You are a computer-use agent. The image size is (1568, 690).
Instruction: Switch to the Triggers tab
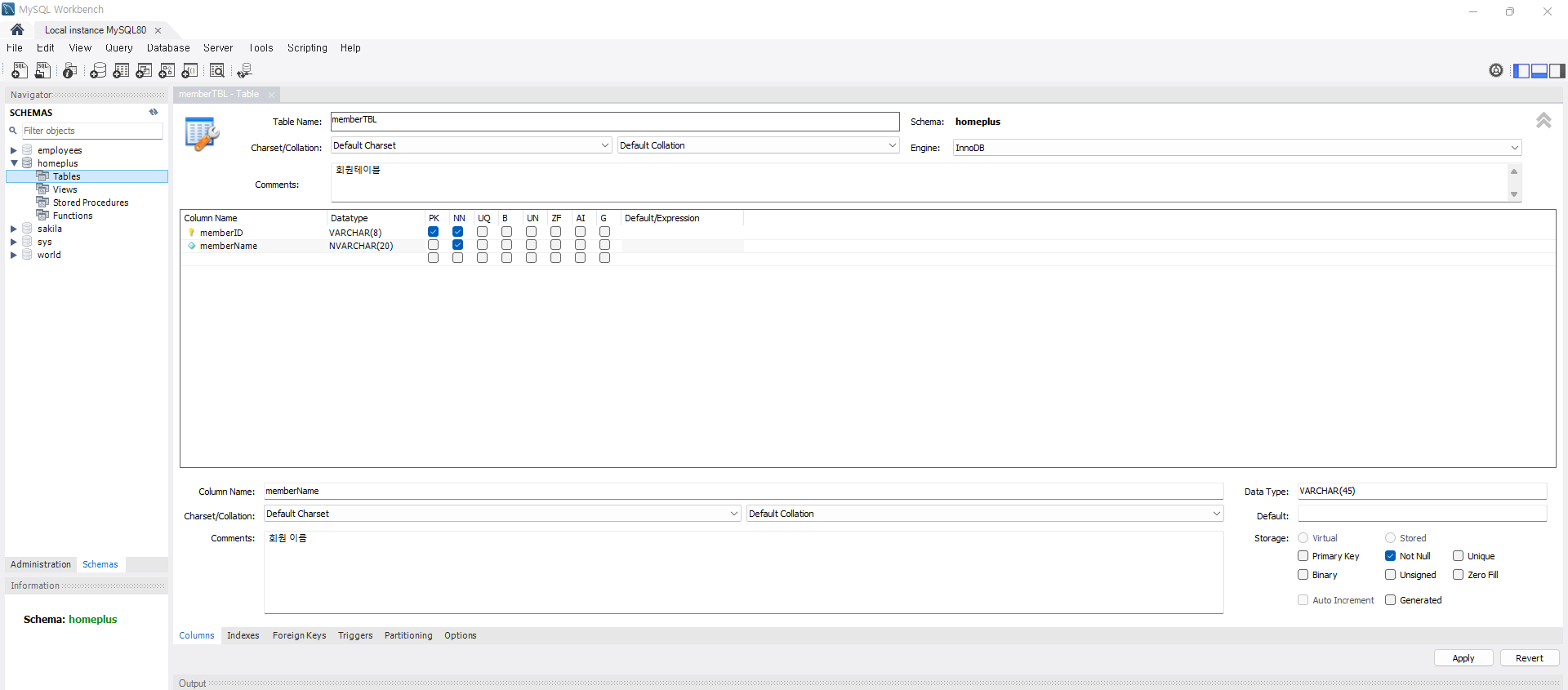(x=355, y=635)
